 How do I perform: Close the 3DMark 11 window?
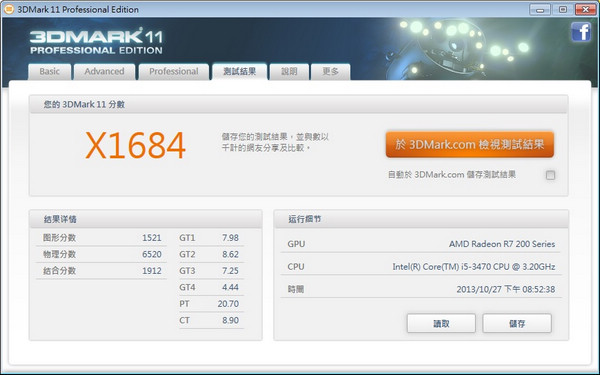coord(585,9)
